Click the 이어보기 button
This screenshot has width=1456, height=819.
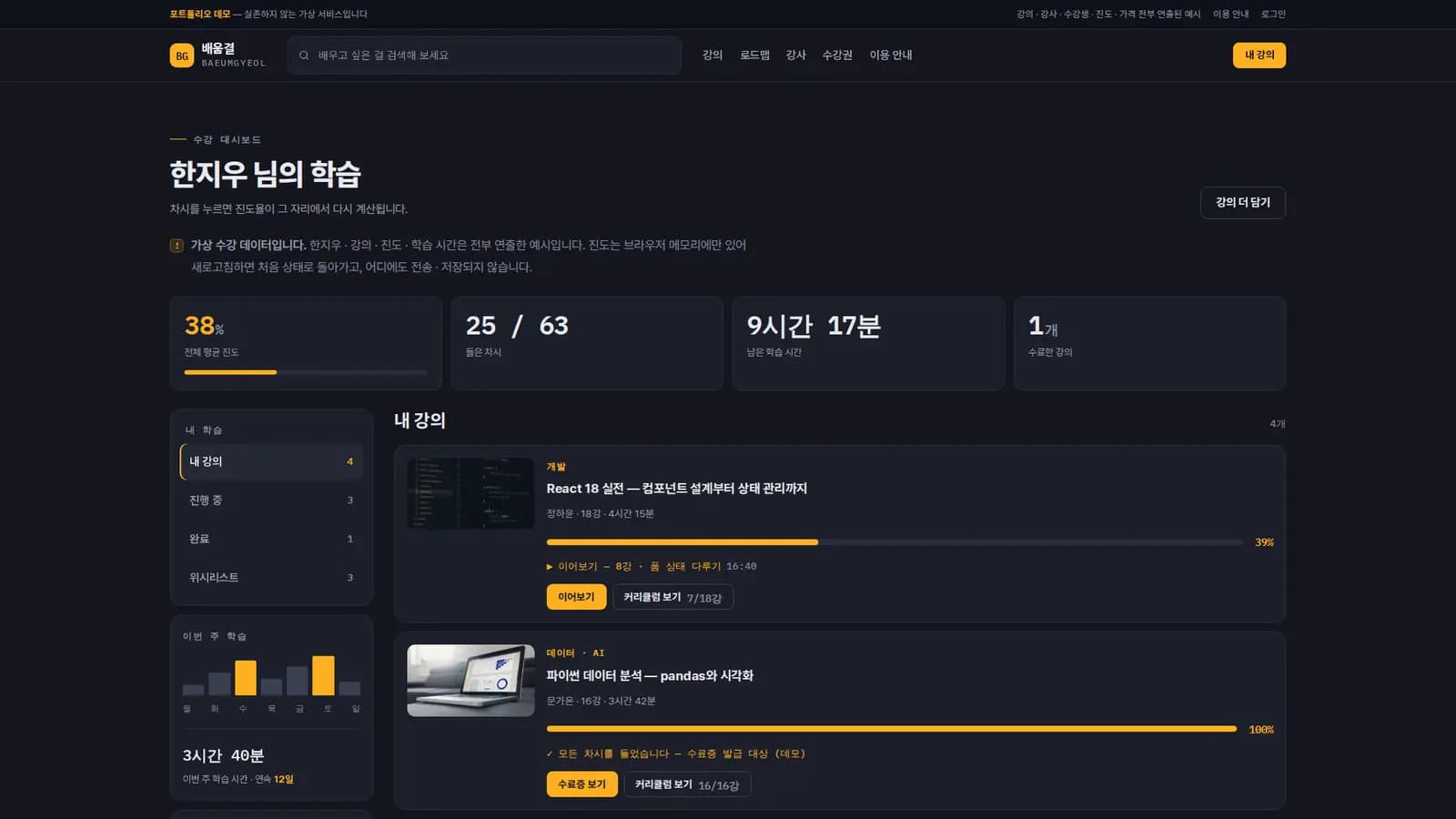(576, 597)
